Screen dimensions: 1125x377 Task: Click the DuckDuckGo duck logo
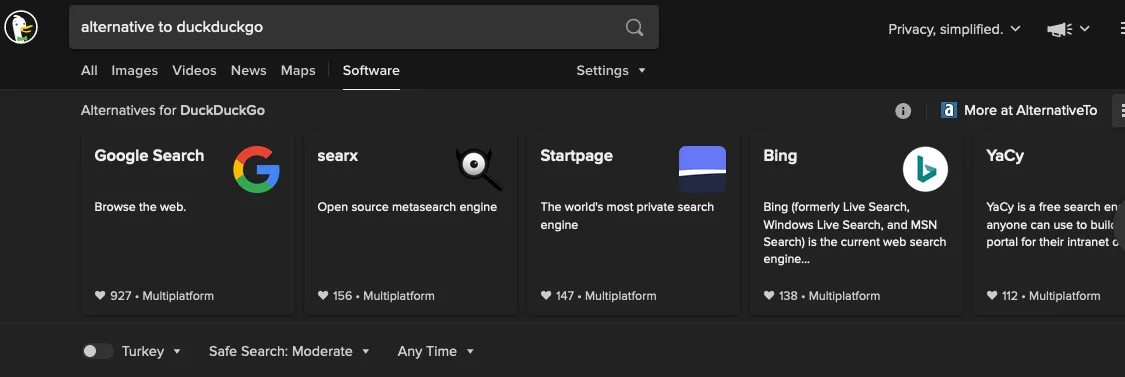(x=21, y=28)
